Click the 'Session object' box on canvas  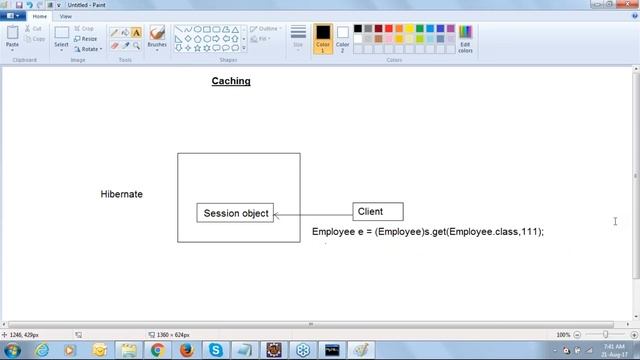[235, 213]
